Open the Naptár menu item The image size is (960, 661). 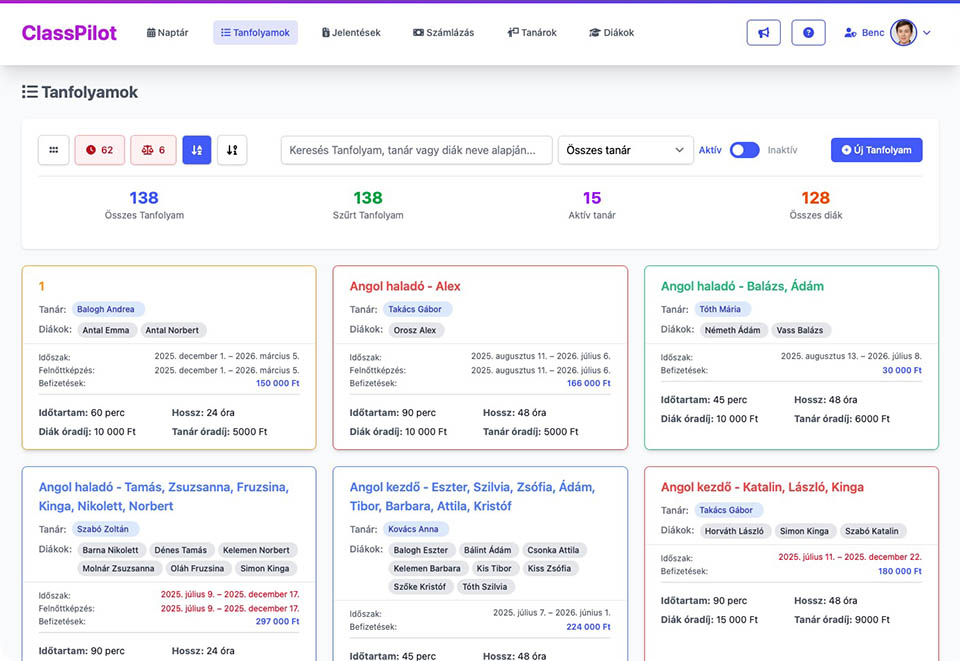(167, 33)
